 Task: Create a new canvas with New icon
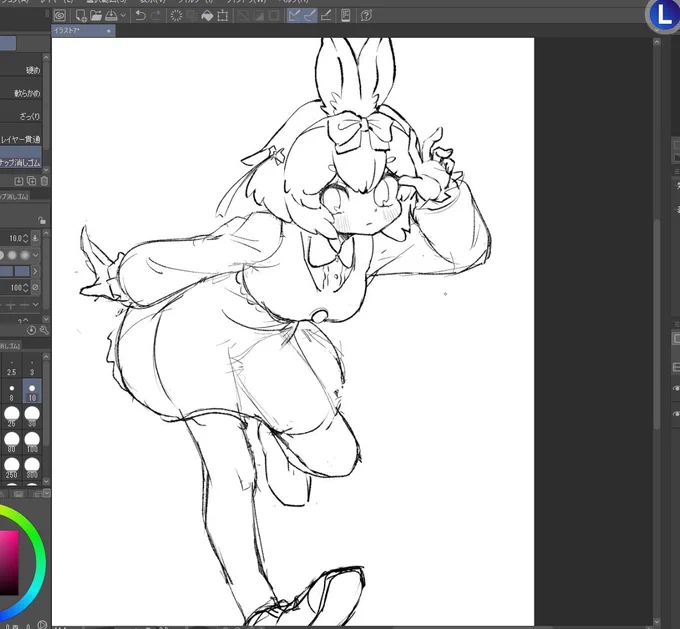click(x=81, y=16)
